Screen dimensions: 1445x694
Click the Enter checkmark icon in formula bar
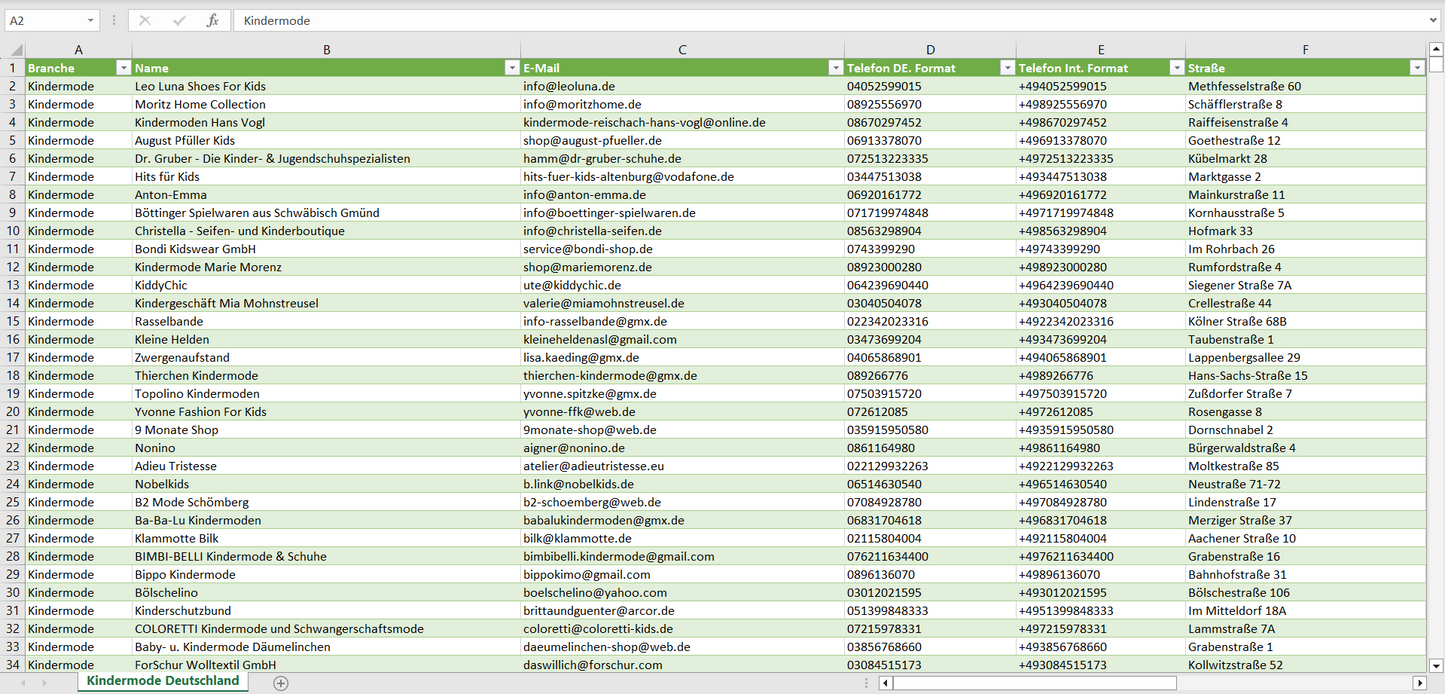click(x=179, y=20)
